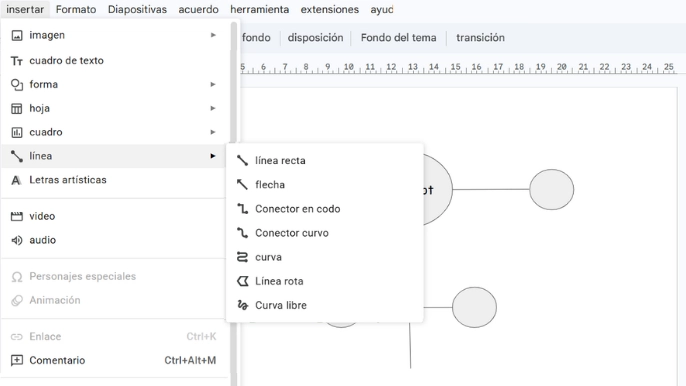Click the Línea rota polyline icon
686x386 pixels.
click(x=242, y=281)
